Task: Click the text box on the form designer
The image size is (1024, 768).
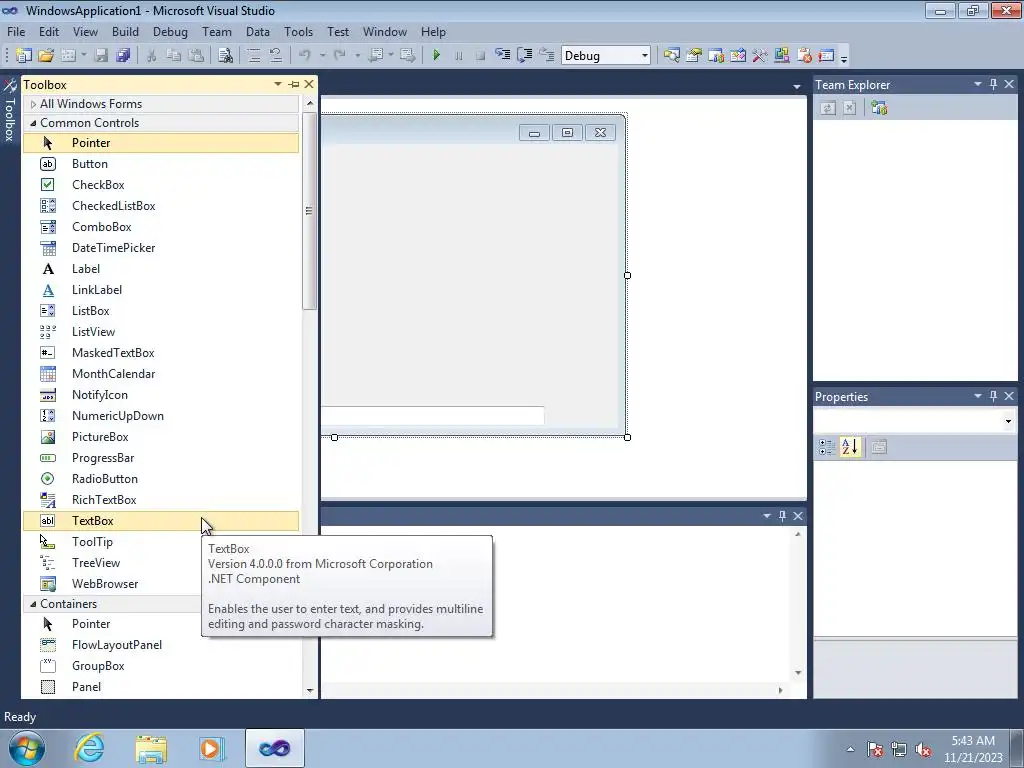Action: pos(432,415)
